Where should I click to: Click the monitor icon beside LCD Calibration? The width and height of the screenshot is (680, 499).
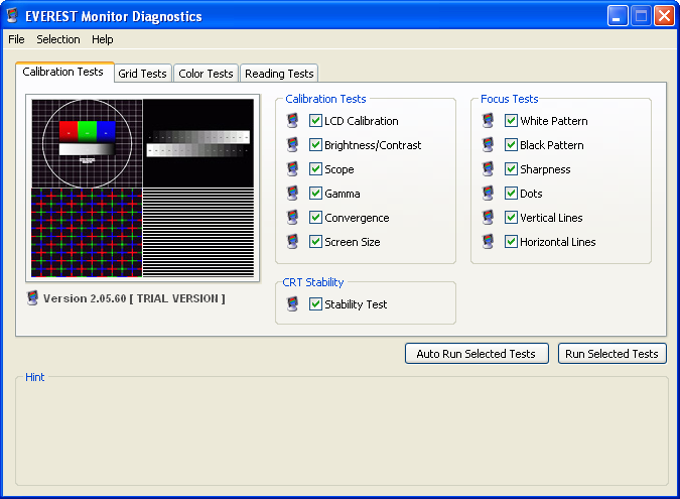click(293, 121)
